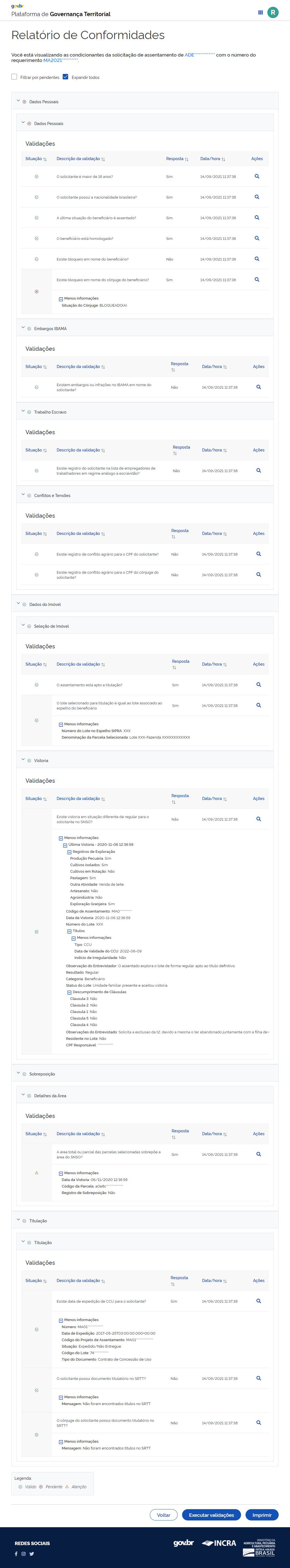290x1568 pixels.
Task: View details for 'maior de 18 anos' validation
Action: pos(257,177)
